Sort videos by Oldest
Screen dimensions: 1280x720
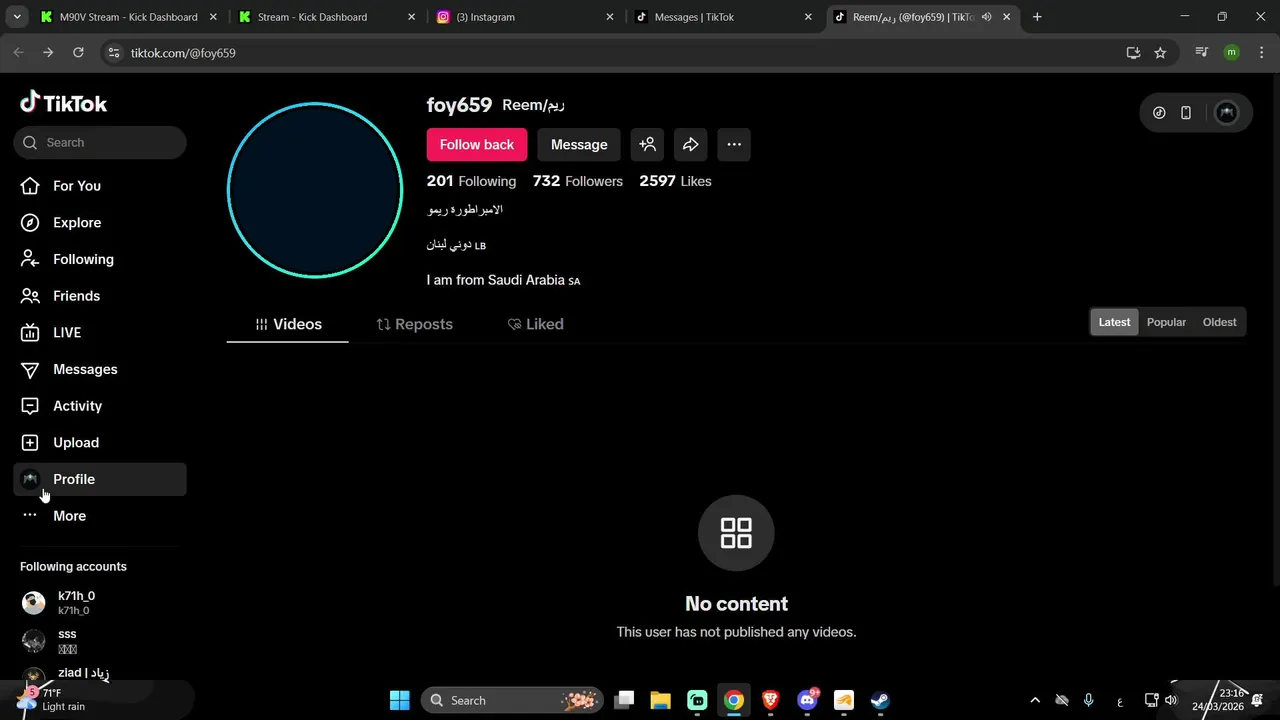coord(1219,322)
